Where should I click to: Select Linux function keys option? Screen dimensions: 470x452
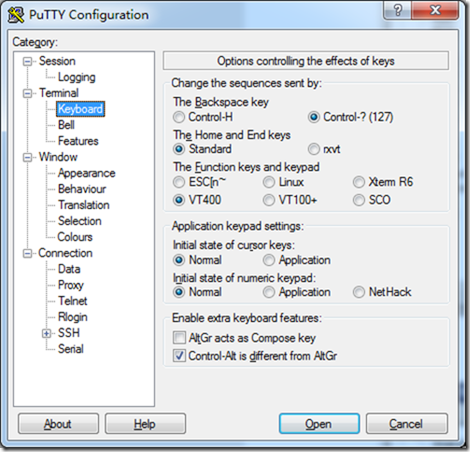point(283,182)
